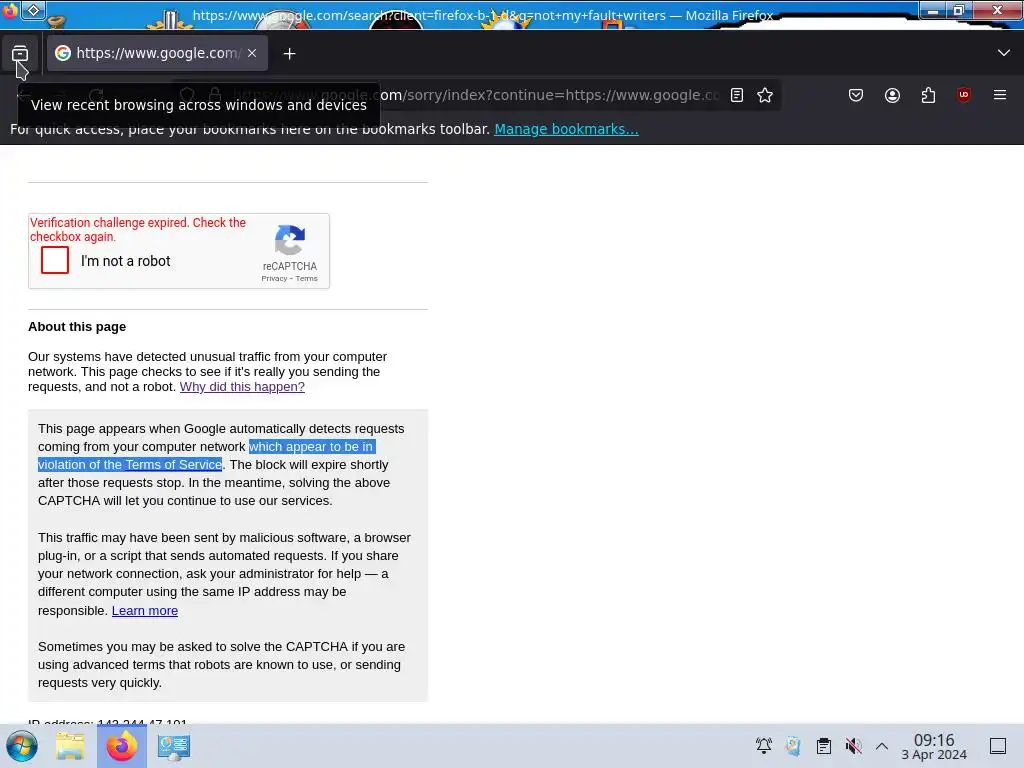Open the clock showing 09:16
The image size is (1024, 768).
pos(934,746)
